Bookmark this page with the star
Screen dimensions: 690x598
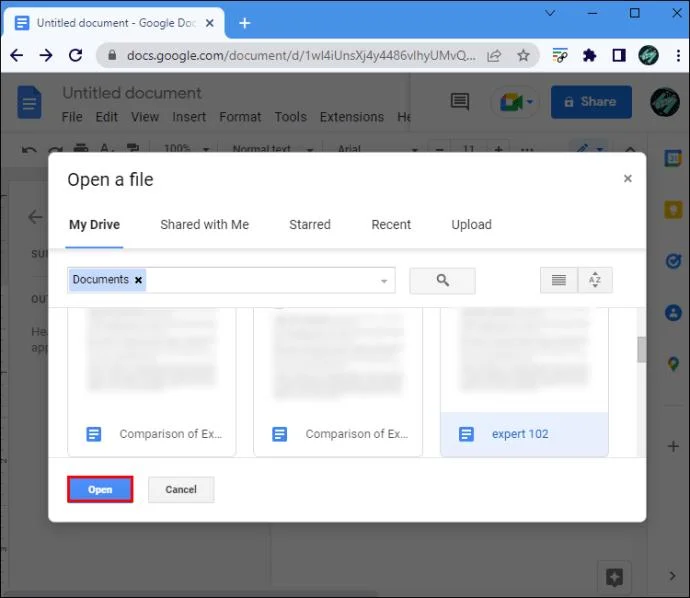click(x=523, y=56)
